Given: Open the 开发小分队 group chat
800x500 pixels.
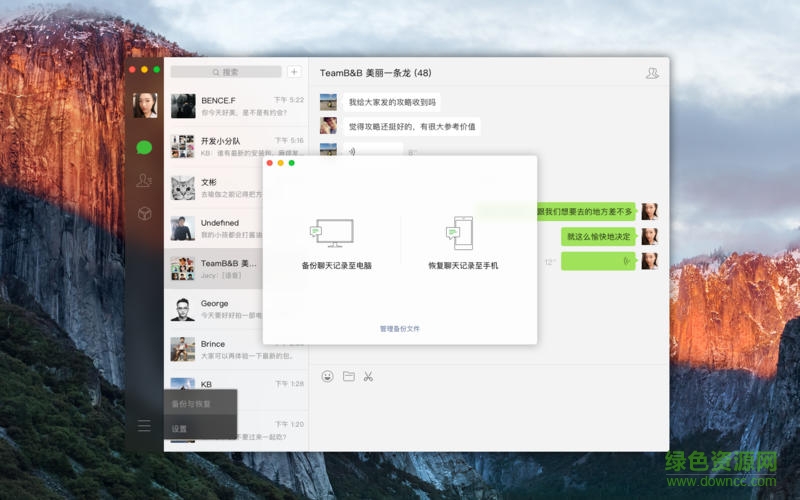Looking at the screenshot, I should tap(236, 146).
